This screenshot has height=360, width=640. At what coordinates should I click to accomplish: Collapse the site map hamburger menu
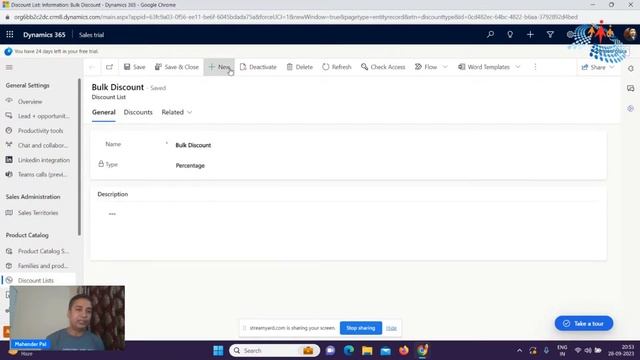9,67
